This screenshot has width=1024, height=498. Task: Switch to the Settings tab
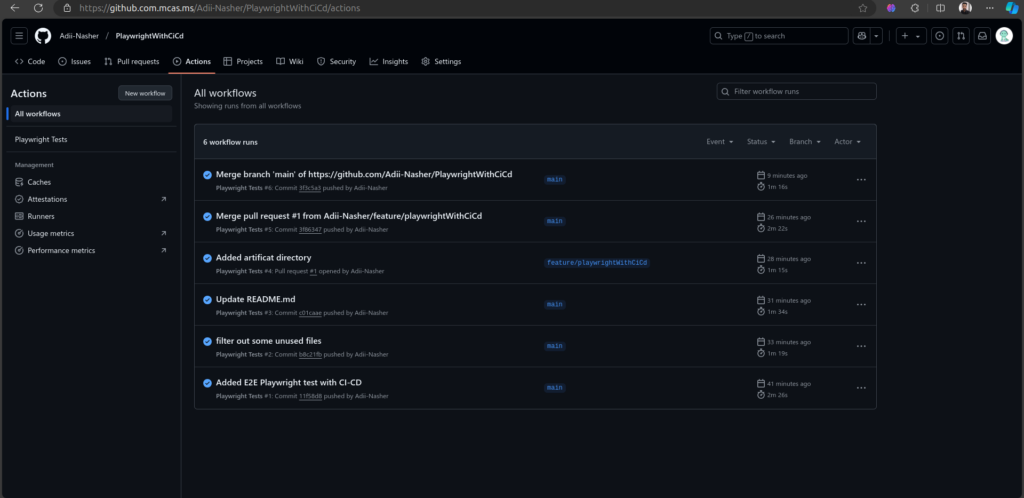click(x=441, y=62)
